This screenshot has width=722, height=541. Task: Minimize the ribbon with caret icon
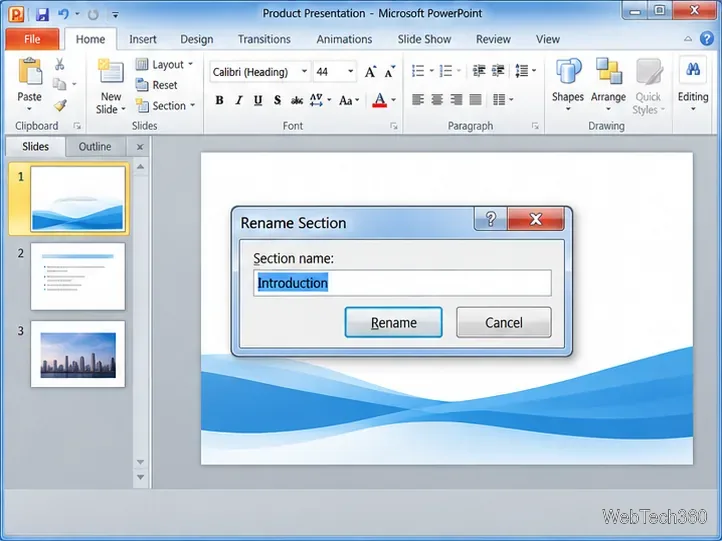coord(688,39)
